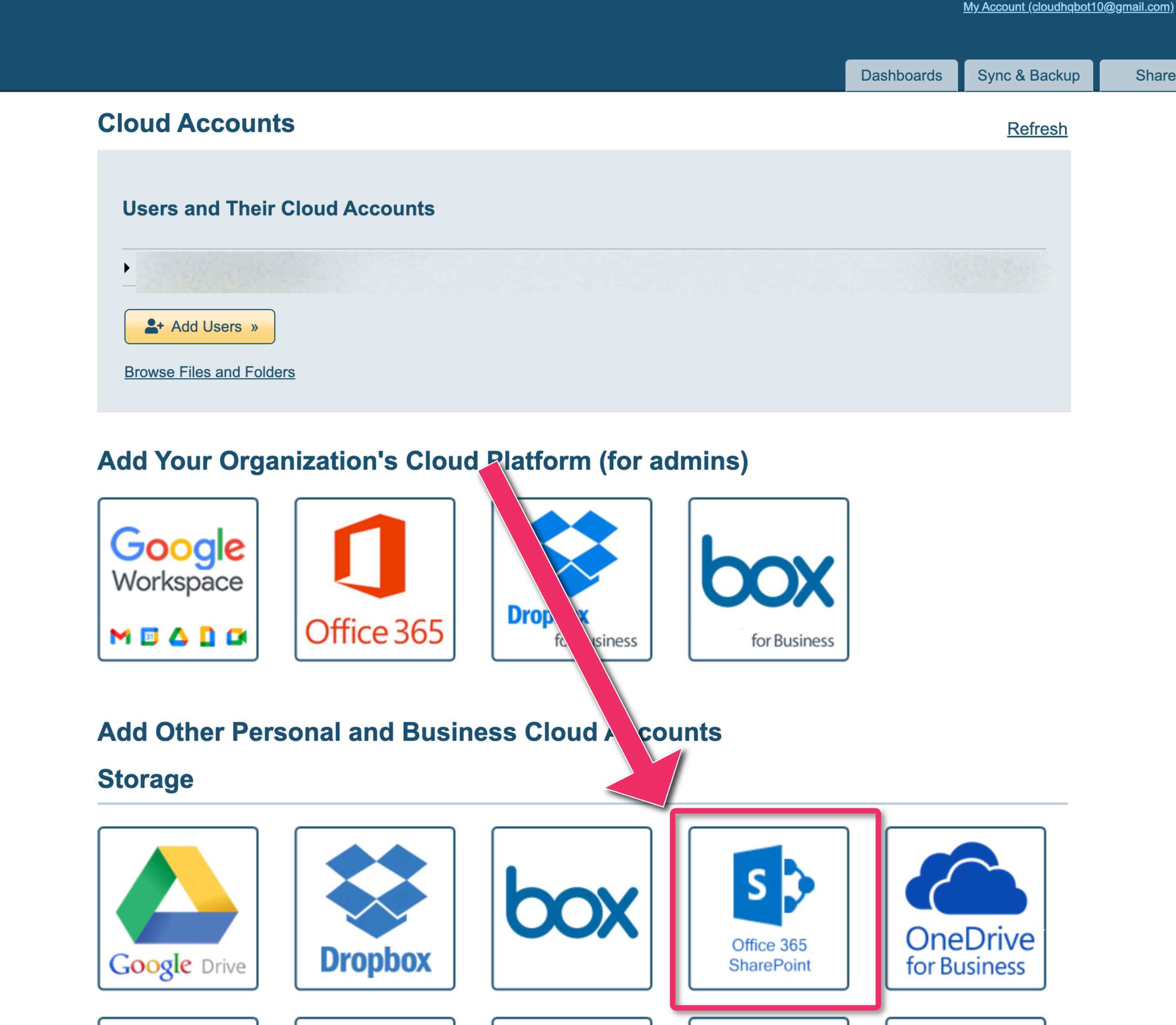Select the Office 365 organization tile
The height and width of the screenshot is (1025, 1176).
[374, 579]
